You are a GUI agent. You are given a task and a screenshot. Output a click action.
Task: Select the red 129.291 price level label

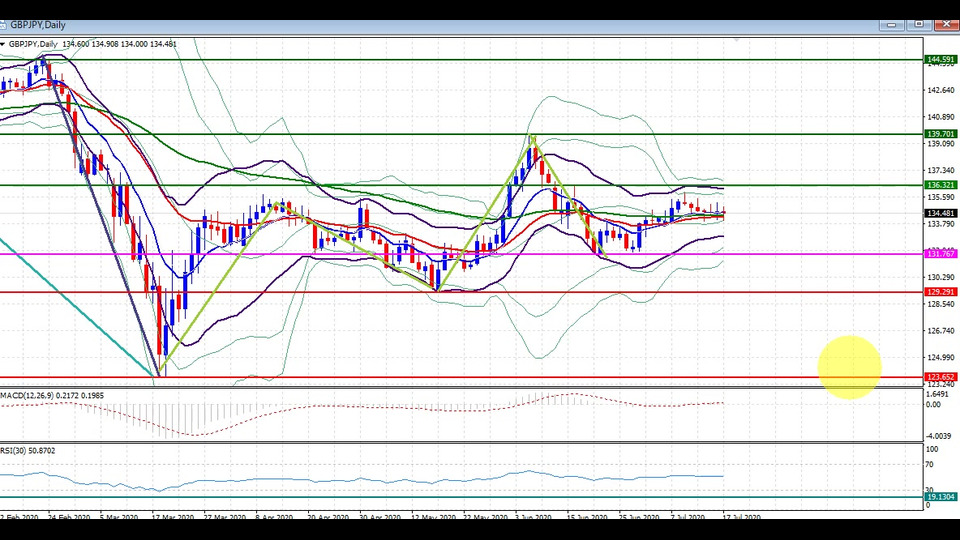[x=940, y=292]
